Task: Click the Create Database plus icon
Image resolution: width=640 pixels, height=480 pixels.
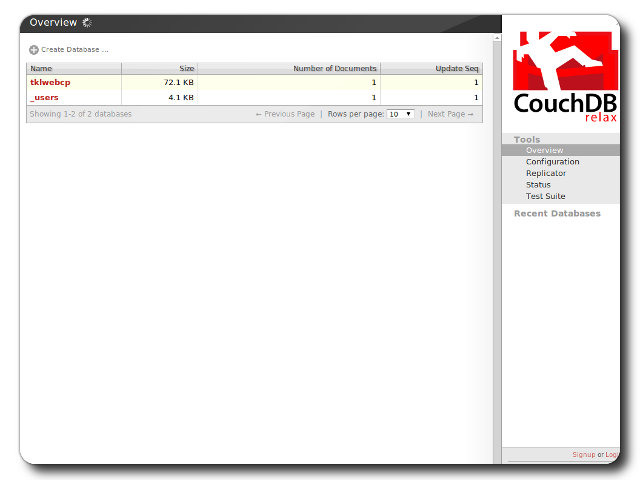Action: tap(34, 49)
